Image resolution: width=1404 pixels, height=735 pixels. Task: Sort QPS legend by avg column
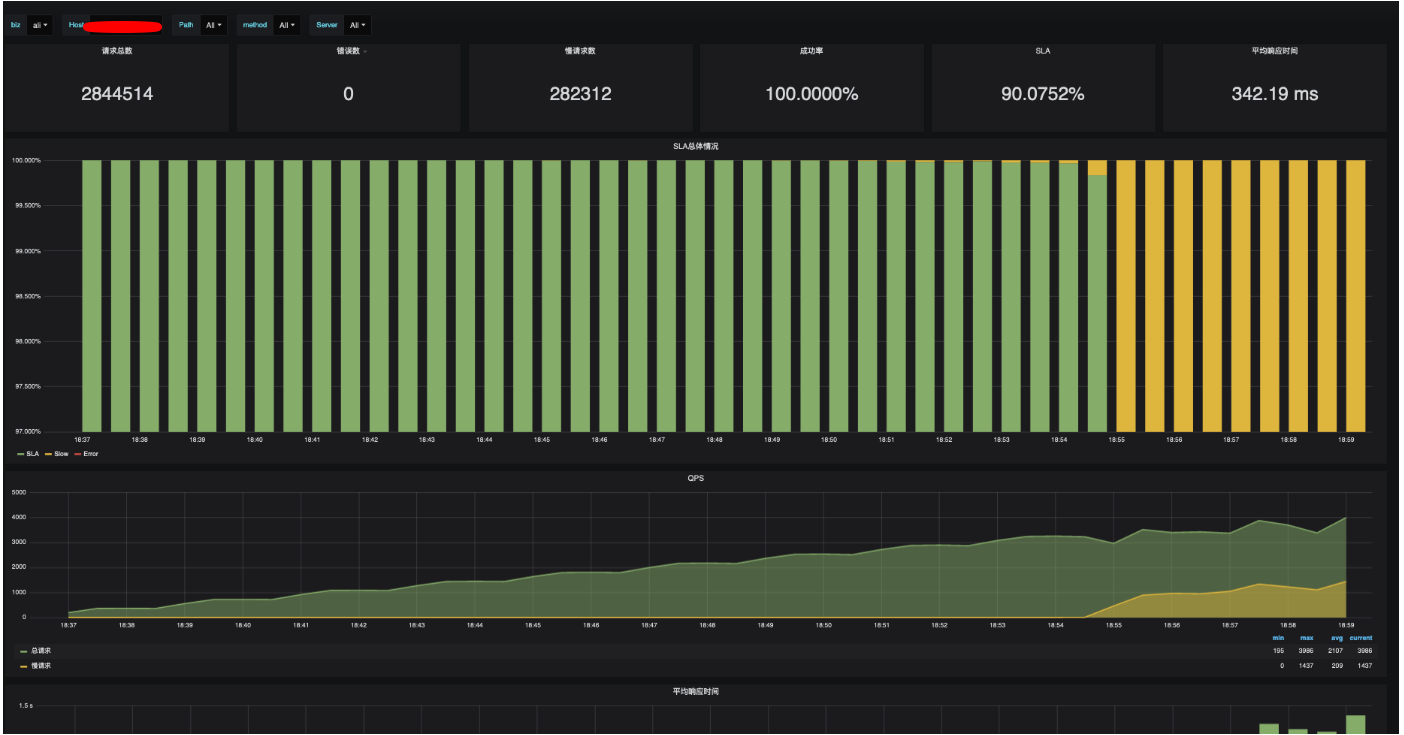[x=1336, y=638]
